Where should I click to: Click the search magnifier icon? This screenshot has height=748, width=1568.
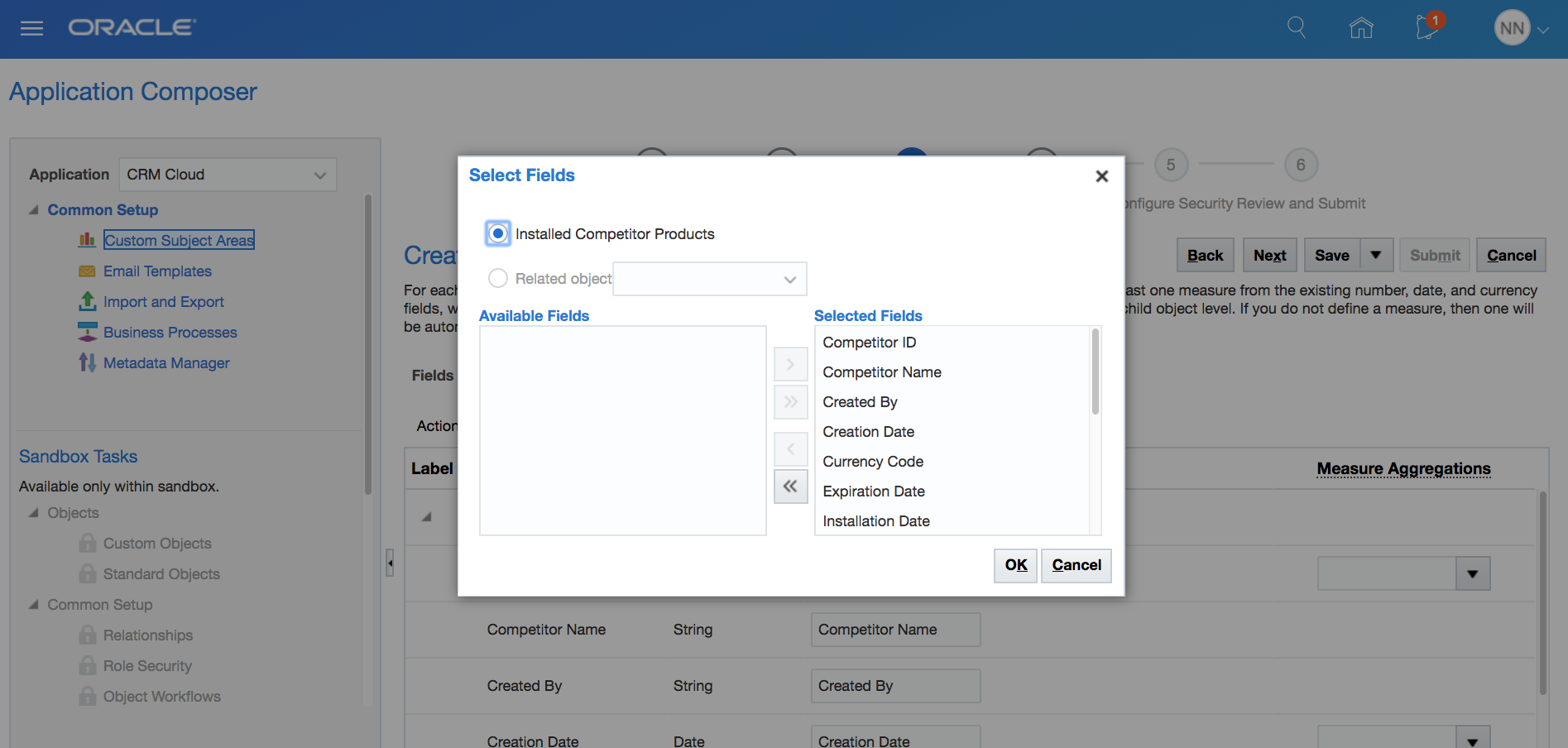[x=1296, y=28]
